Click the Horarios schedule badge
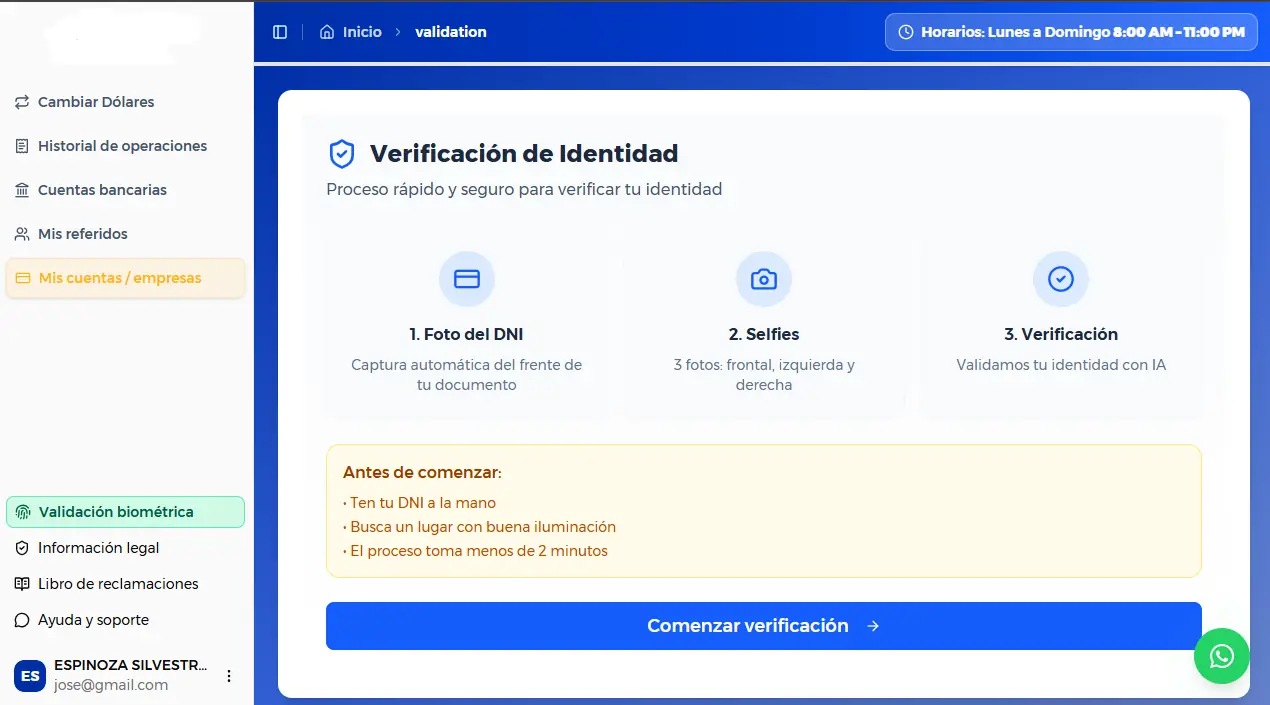This screenshot has height=705, width=1270. point(1071,32)
